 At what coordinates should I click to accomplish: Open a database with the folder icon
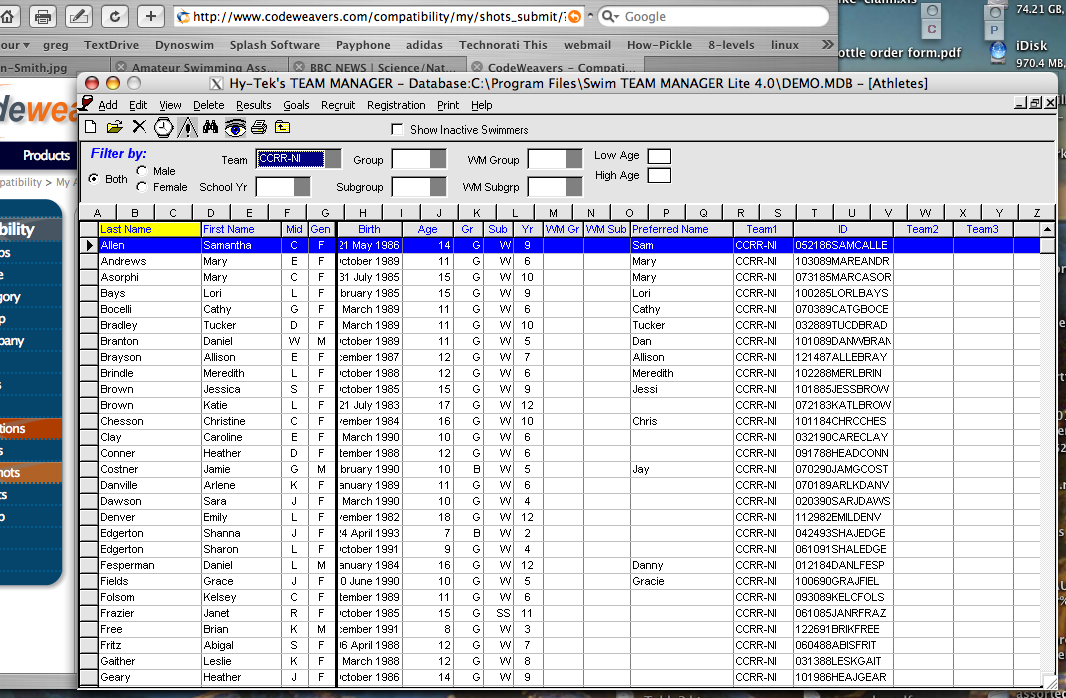[x=115, y=127]
